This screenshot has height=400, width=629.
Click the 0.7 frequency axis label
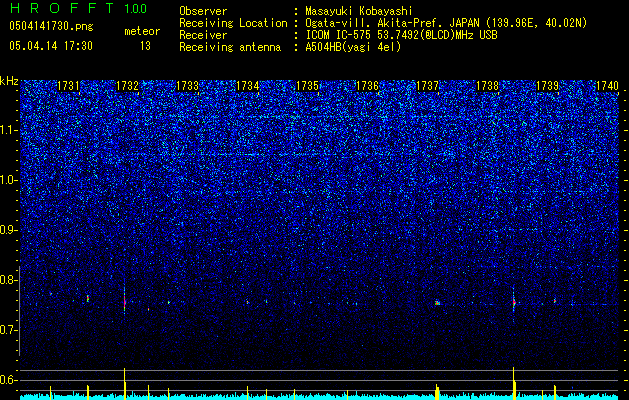[x=8, y=330]
